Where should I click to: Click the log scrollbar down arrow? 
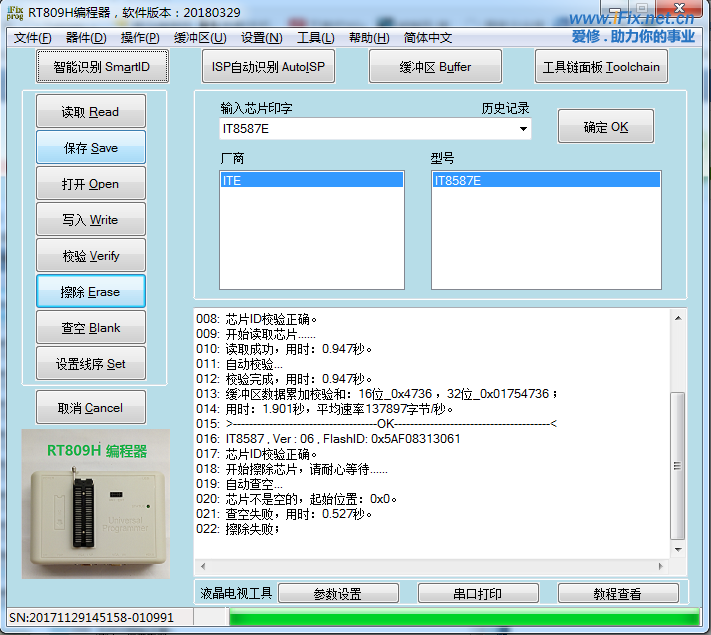678,550
